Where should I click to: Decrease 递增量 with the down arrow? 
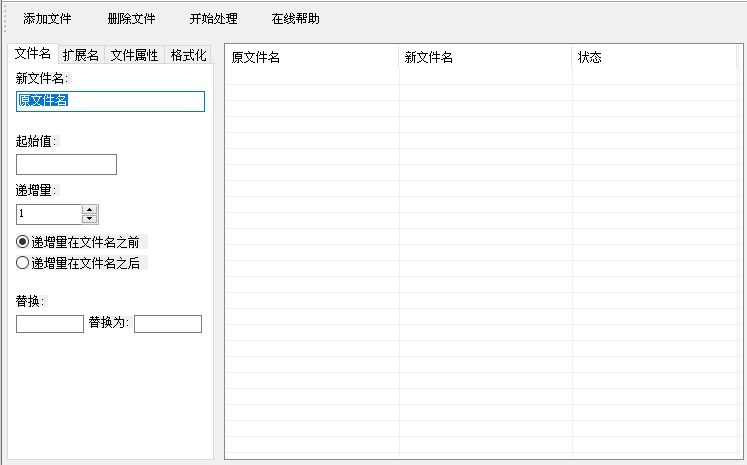90,219
